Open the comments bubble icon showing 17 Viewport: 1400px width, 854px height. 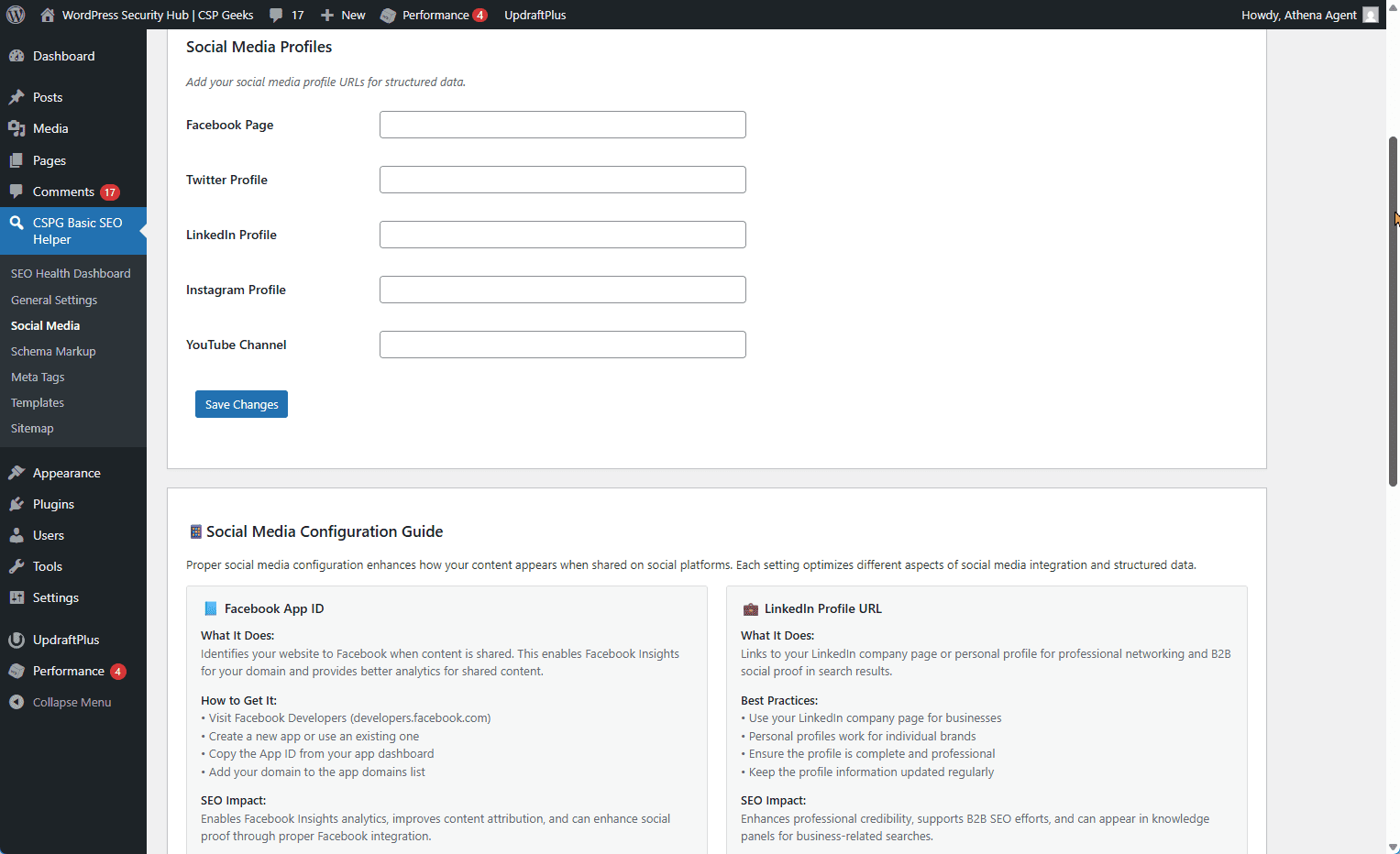click(x=276, y=14)
